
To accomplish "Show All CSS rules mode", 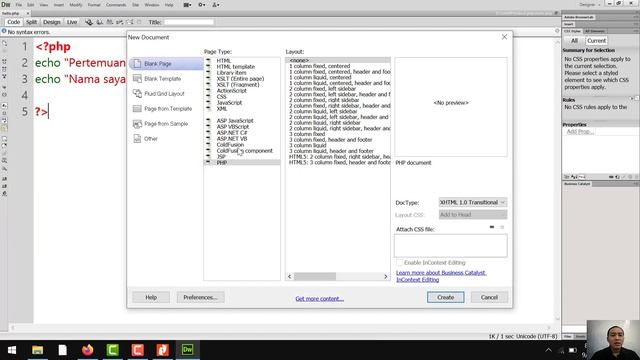I will (574, 41).
